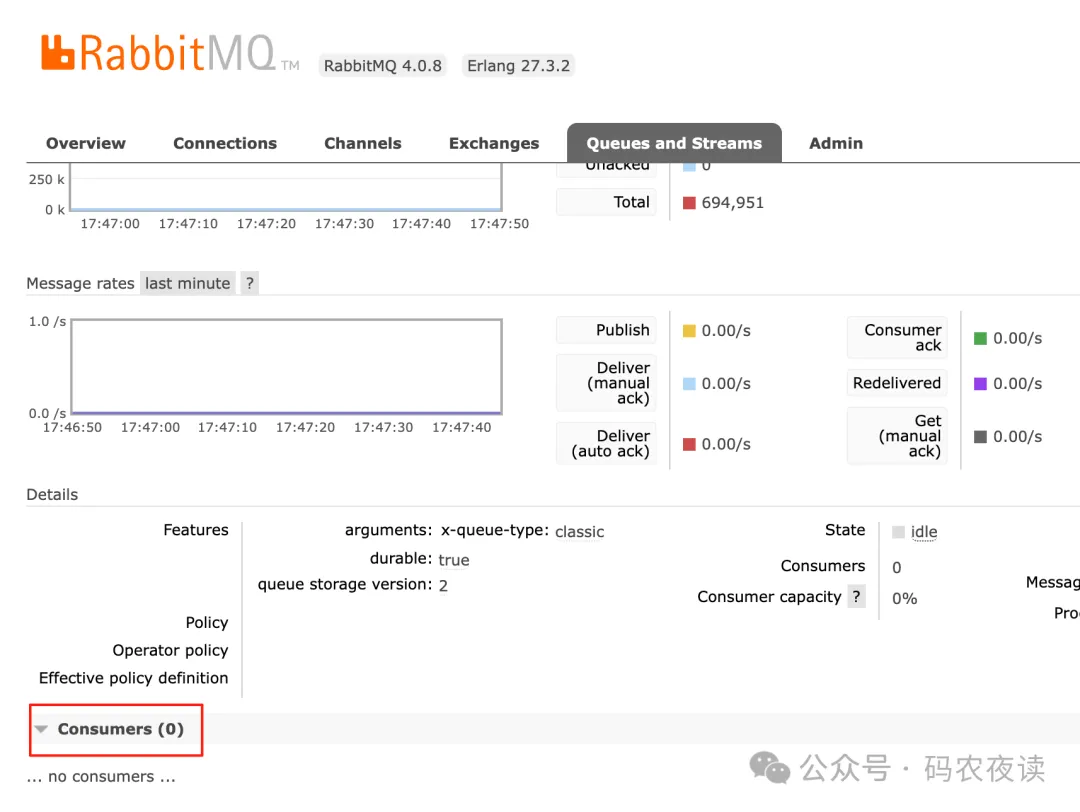The width and height of the screenshot is (1080, 812).
Task: Open the Exchanges tab
Action: 494,143
